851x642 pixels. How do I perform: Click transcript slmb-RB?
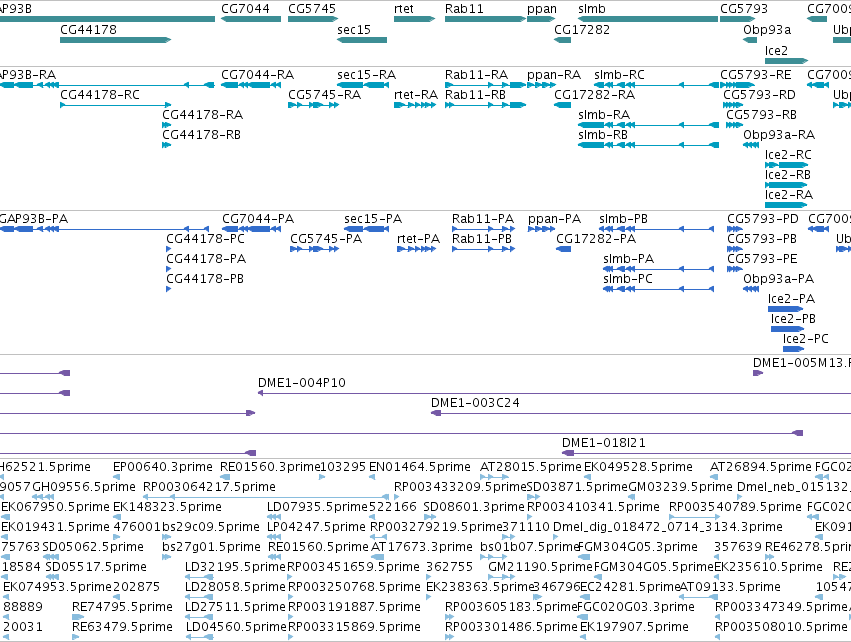[x=603, y=135]
